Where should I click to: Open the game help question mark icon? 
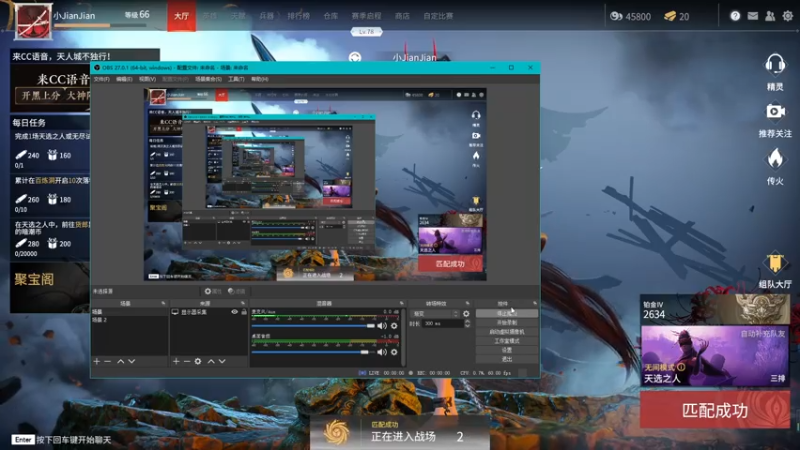(735, 16)
